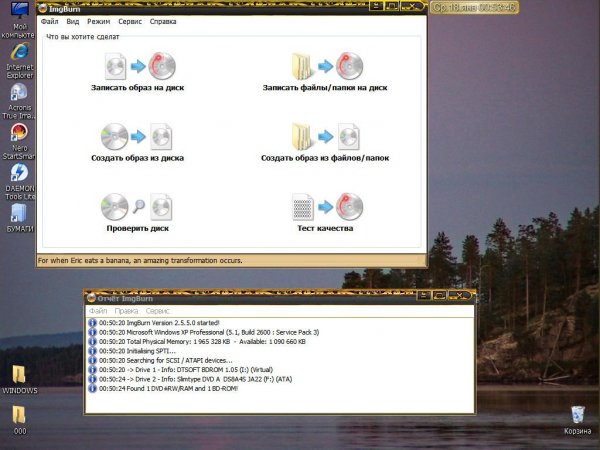Open the Справка menu

click(163, 21)
